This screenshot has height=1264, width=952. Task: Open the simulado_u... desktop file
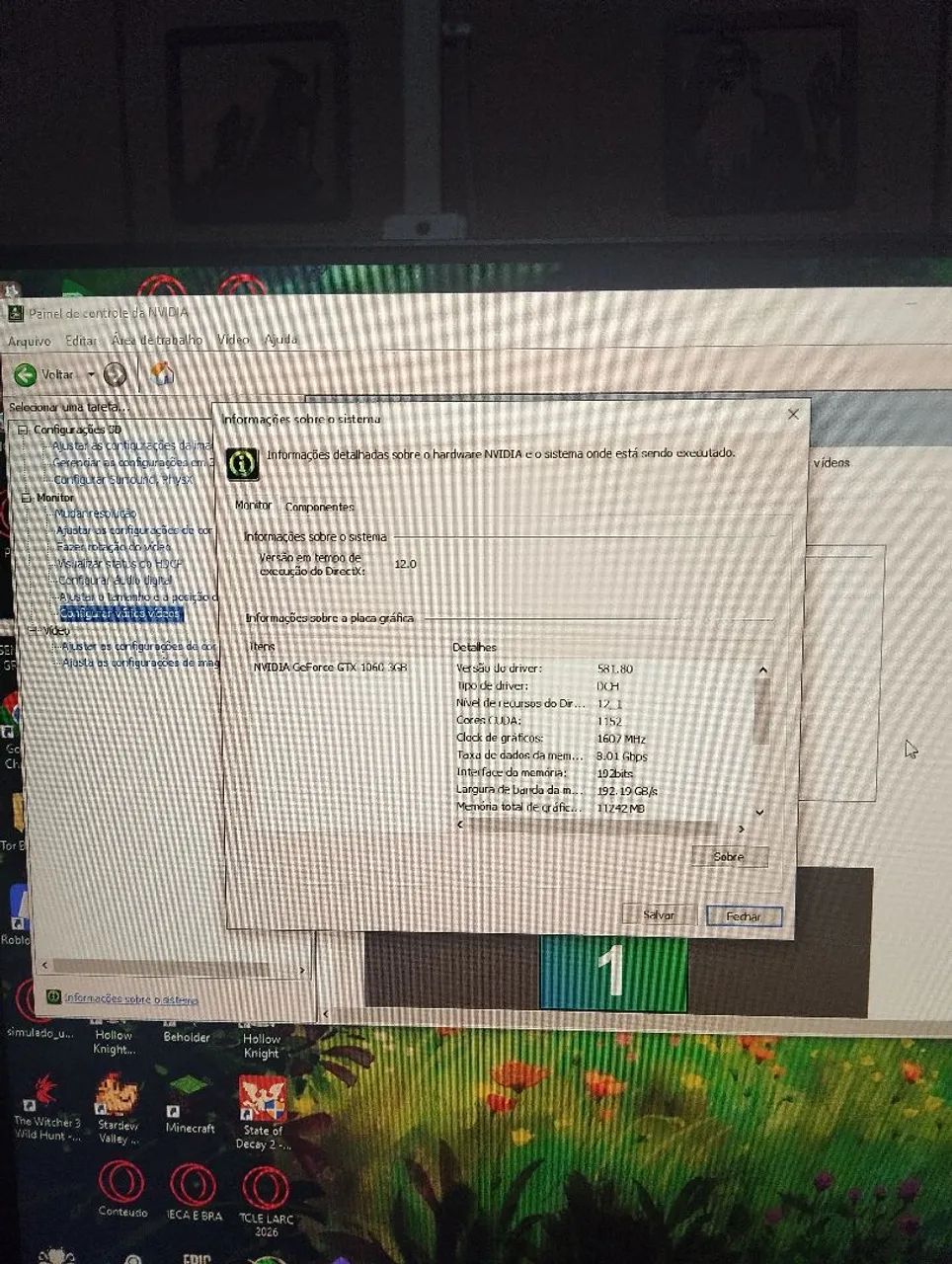[40, 1009]
